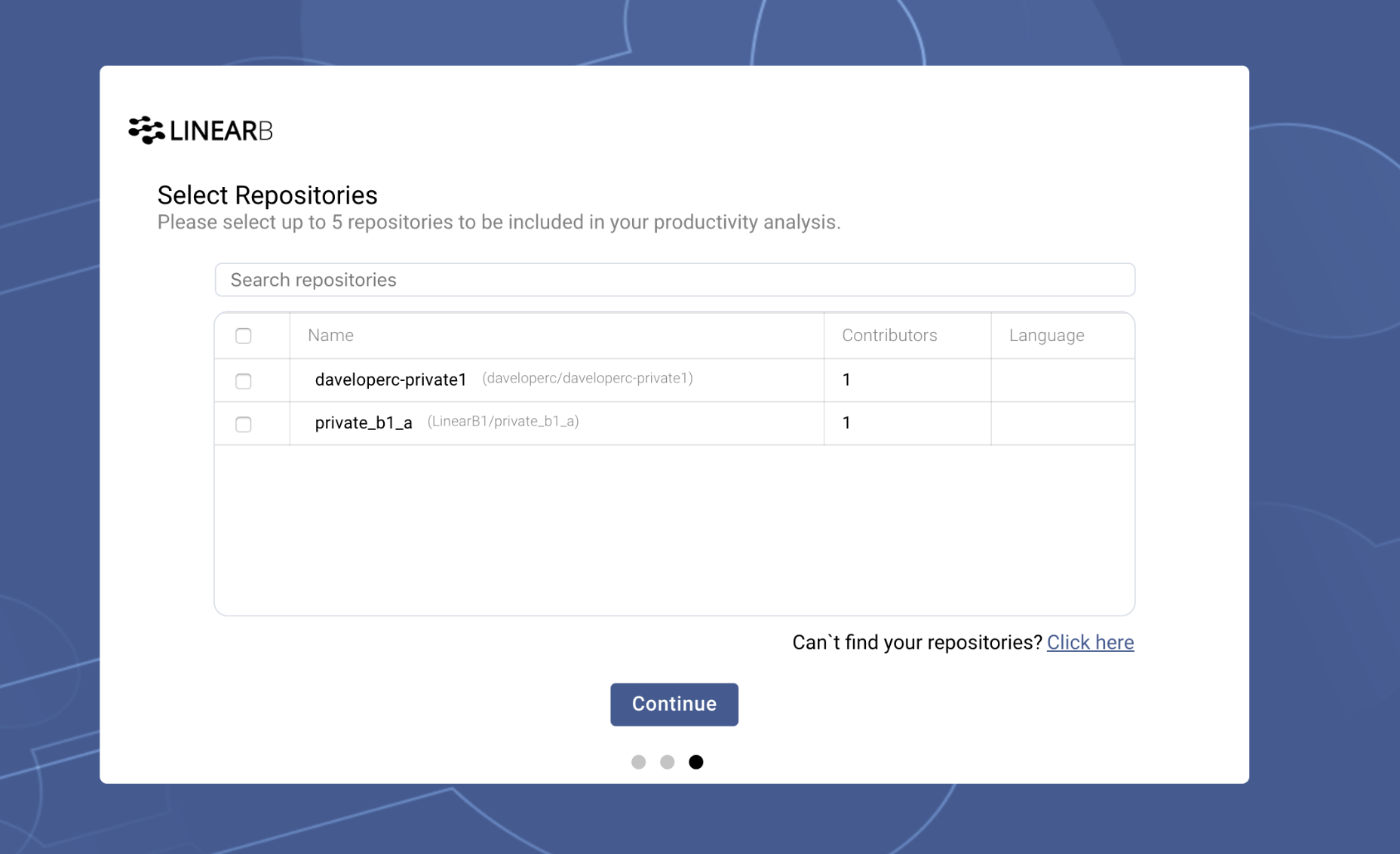The height and width of the screenshot is (854, 1400).
Task: Toggle the select-all checkbox in table header
Action: [243, 336]
